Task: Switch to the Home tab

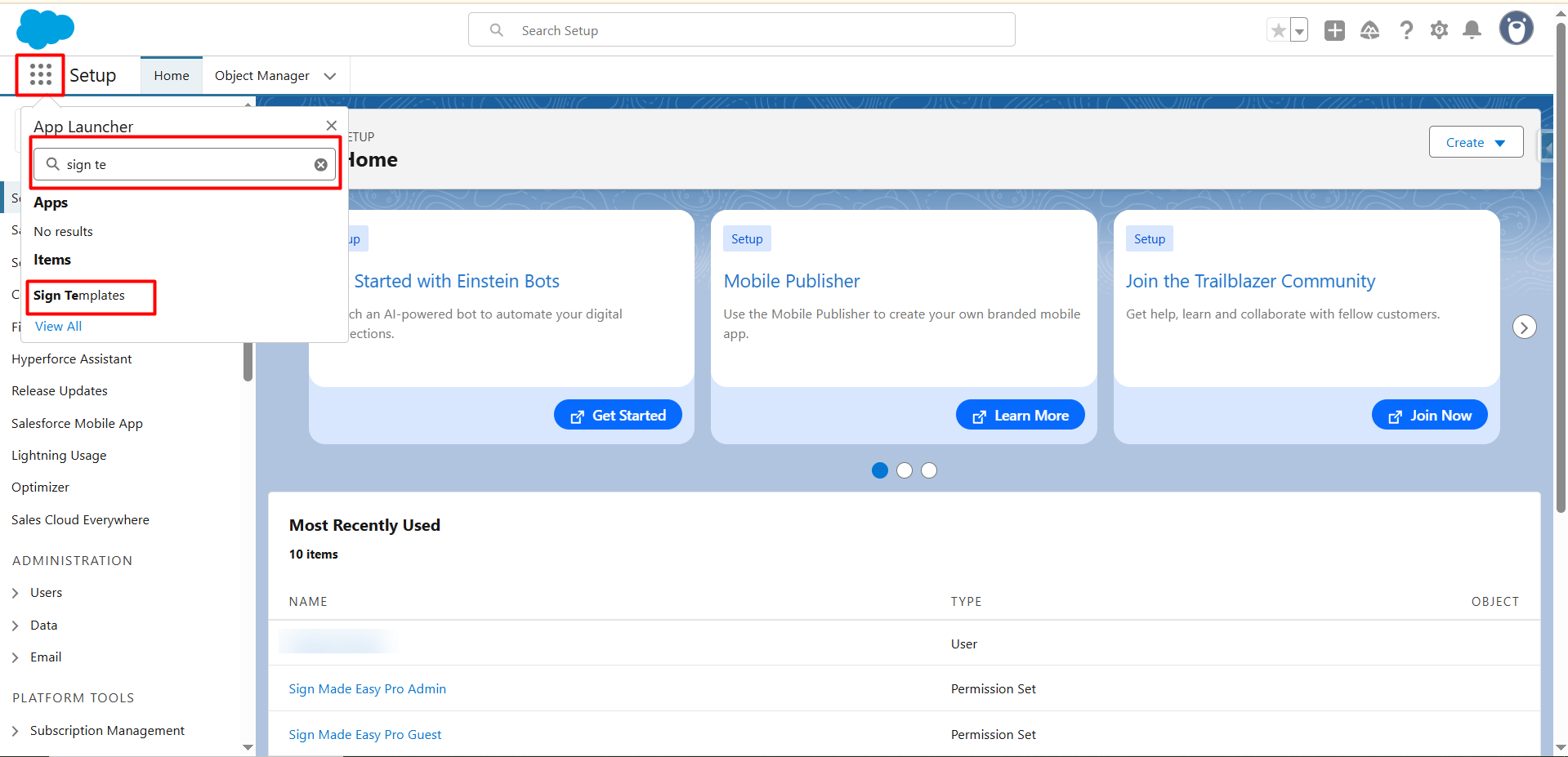Action: [x=172, y=75]
